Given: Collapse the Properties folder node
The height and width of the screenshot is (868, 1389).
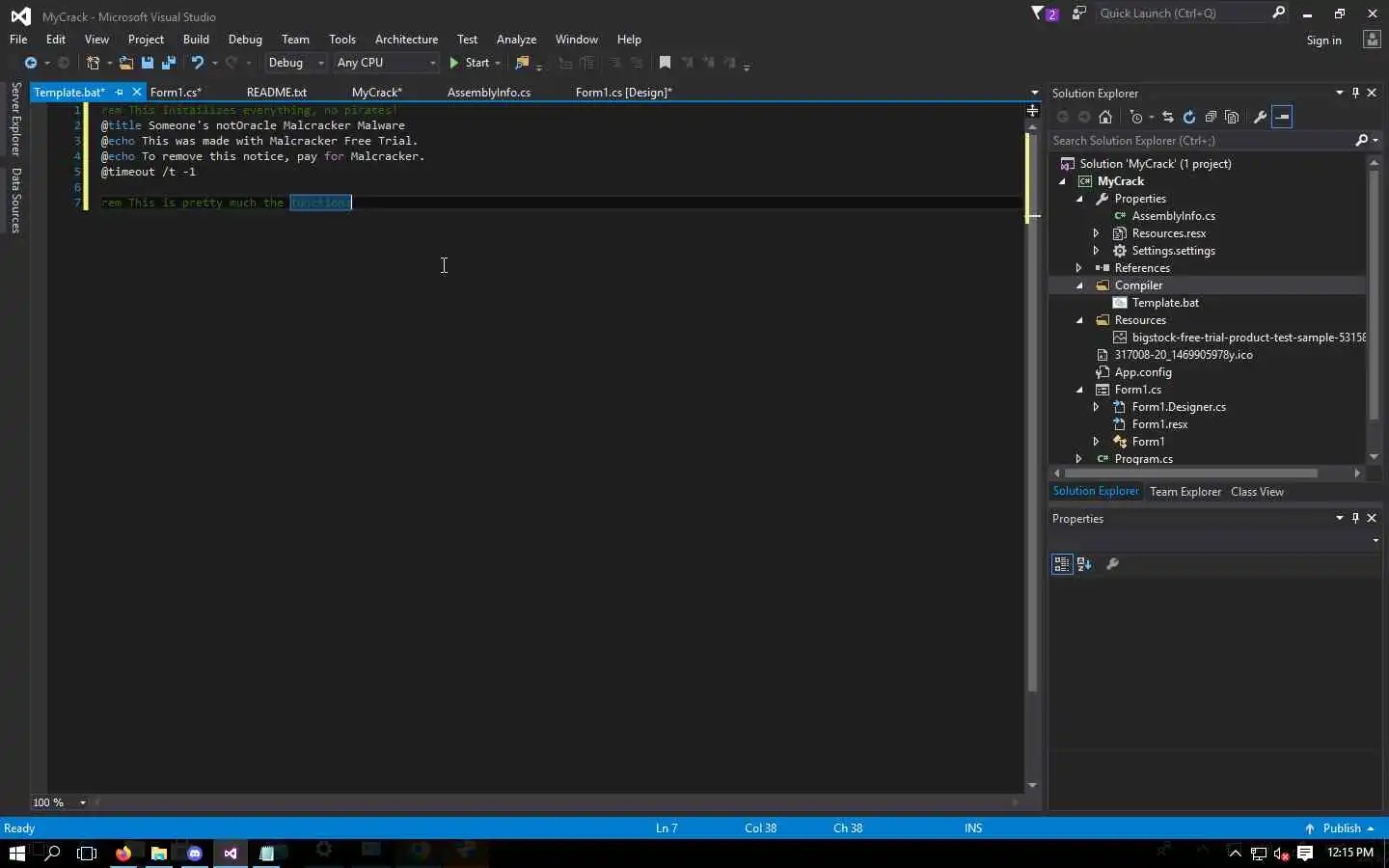Looking at the screenshot, I should [1079, 199].
